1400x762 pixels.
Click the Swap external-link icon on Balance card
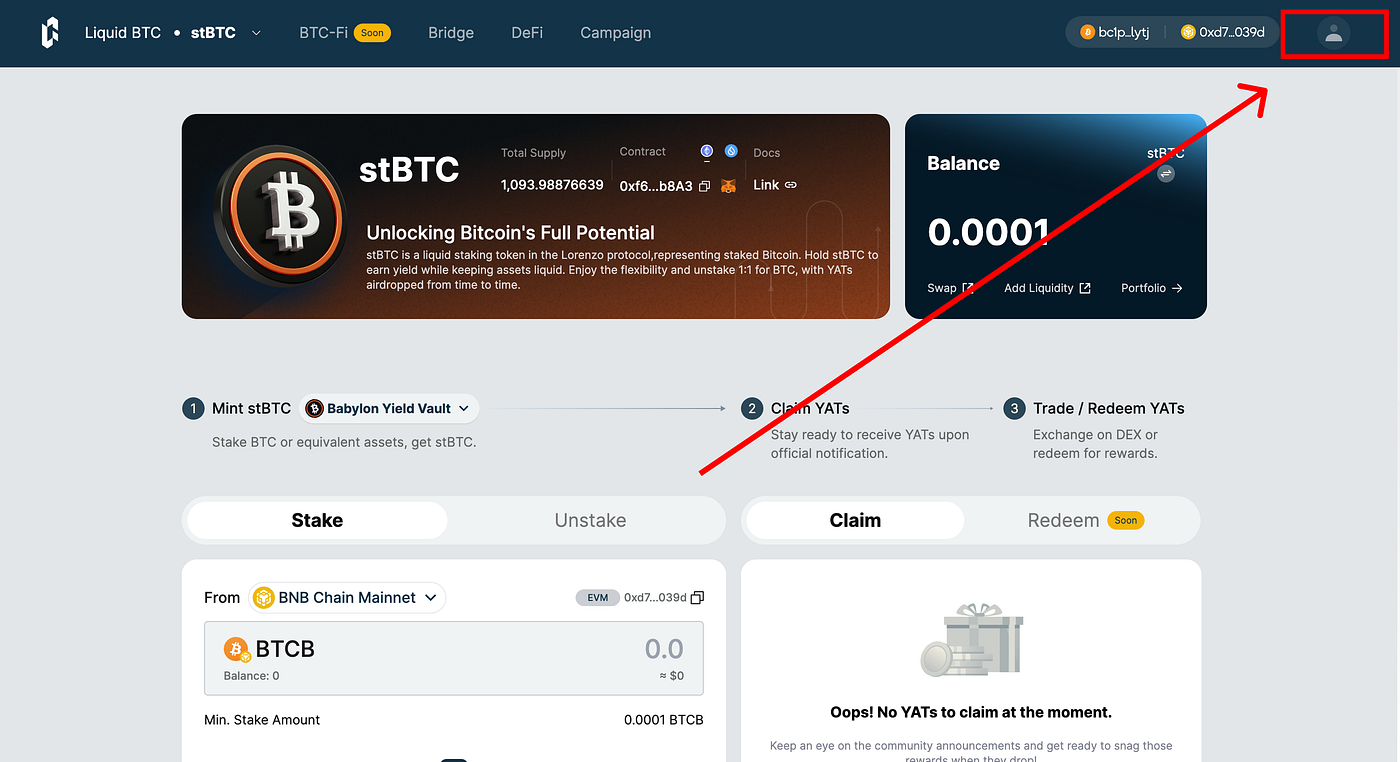click(967, 287)
